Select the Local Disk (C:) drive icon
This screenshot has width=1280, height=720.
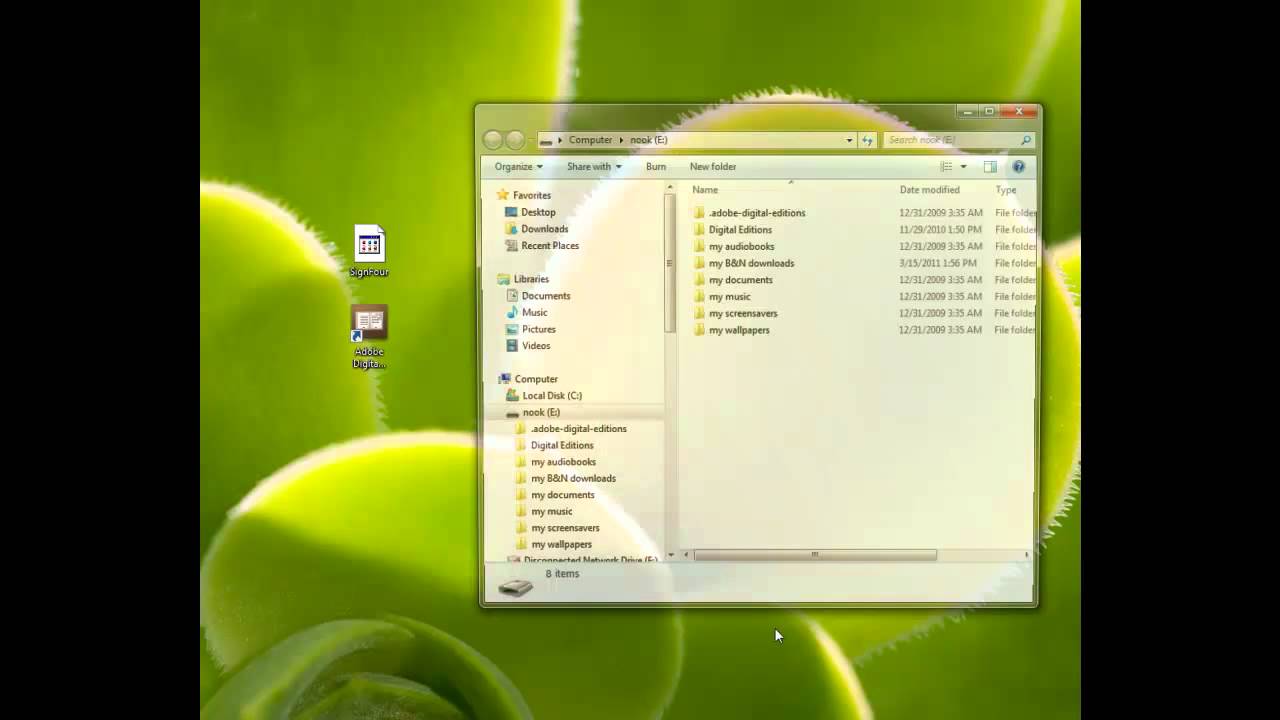[x=512, y=395]
